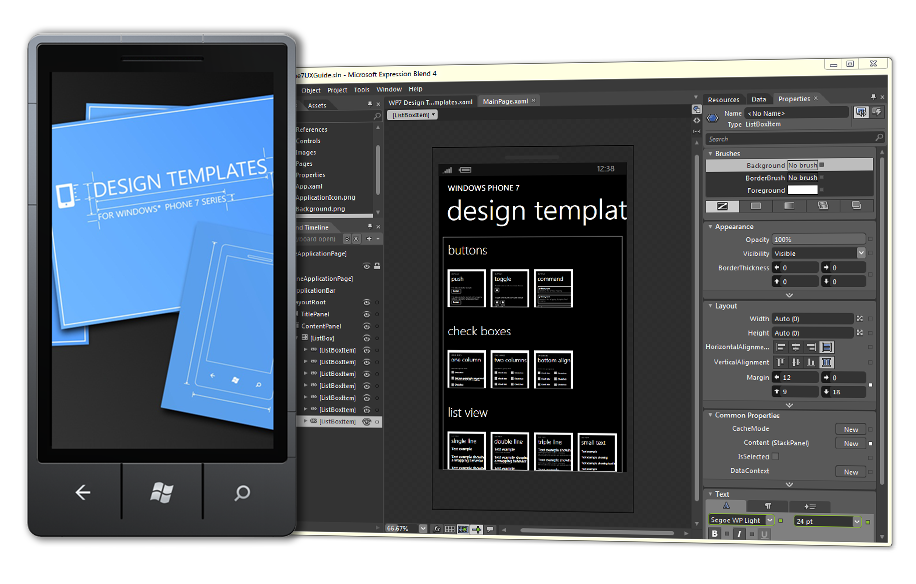Open the ListBoxItem breadcrumb dropdown
Screen dimensions: 916x584
[x=412, y=115]
